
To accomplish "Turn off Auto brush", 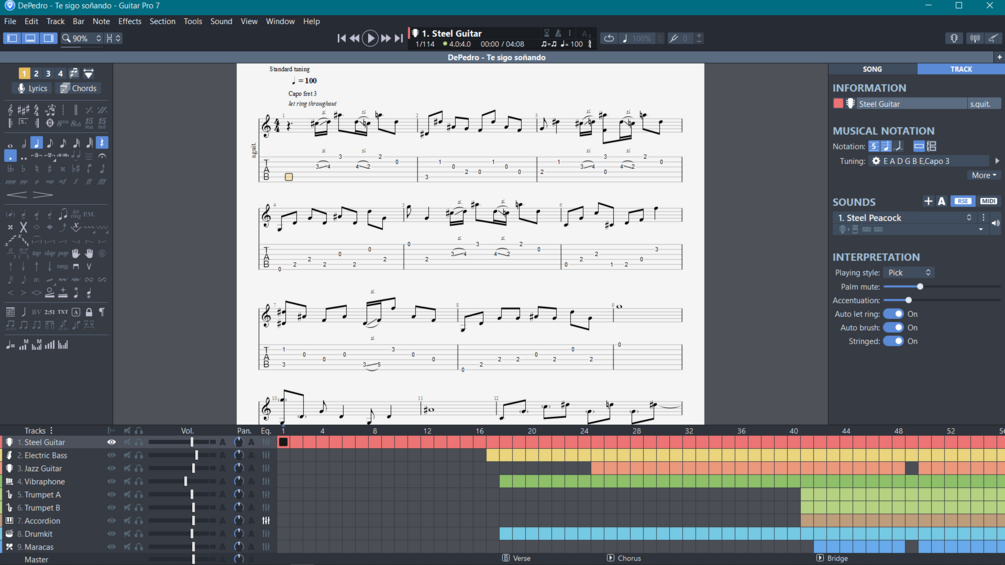I will click(893, 327).
